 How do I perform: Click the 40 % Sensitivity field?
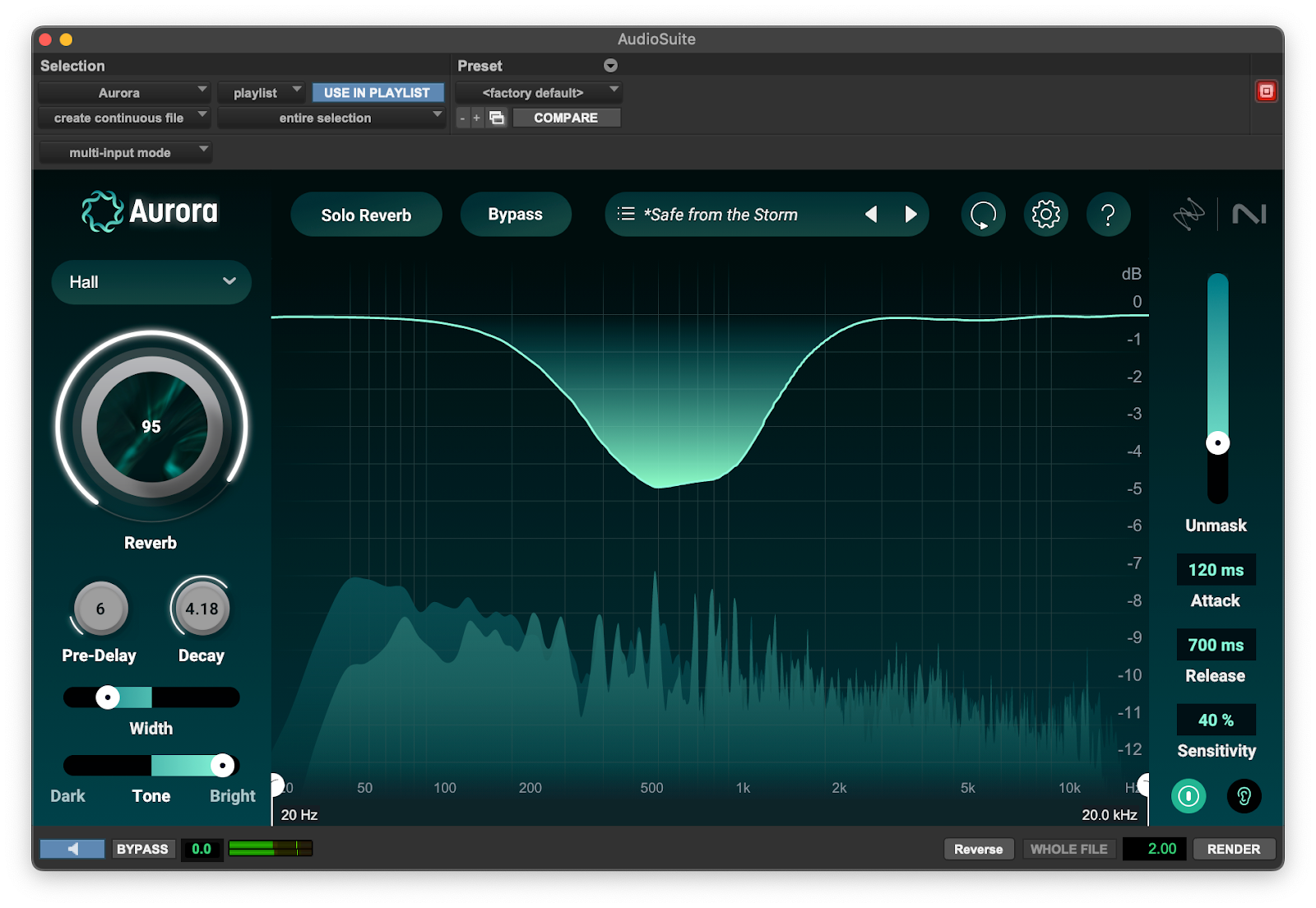pyautogui.click(x=1216, y=720)
